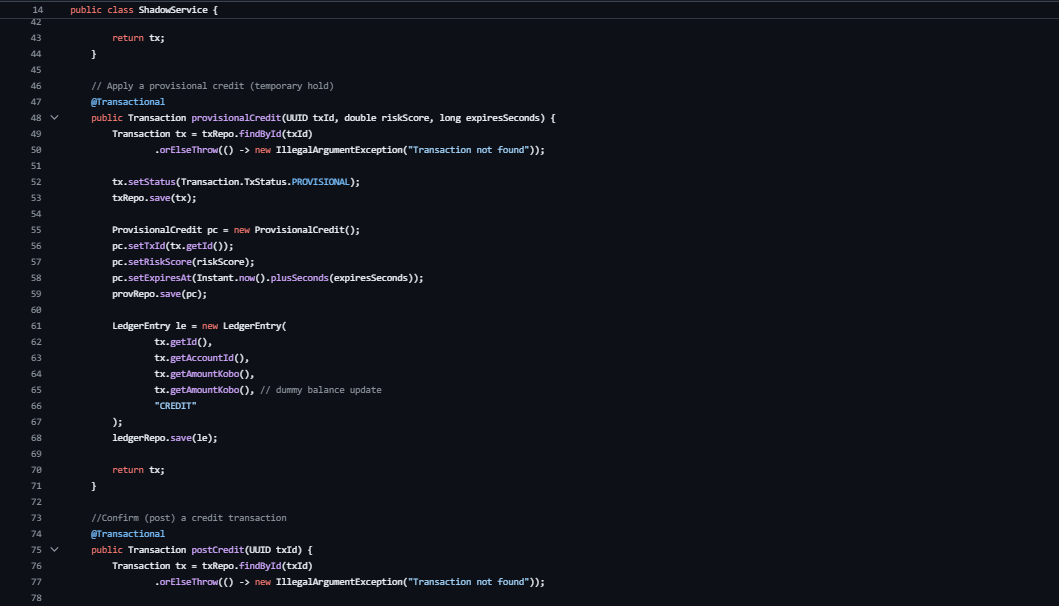Image resolution: width=1059 pixels, height=606 pixels.
Task: Select line number 70 in the gutter
Action: (37, 470)
